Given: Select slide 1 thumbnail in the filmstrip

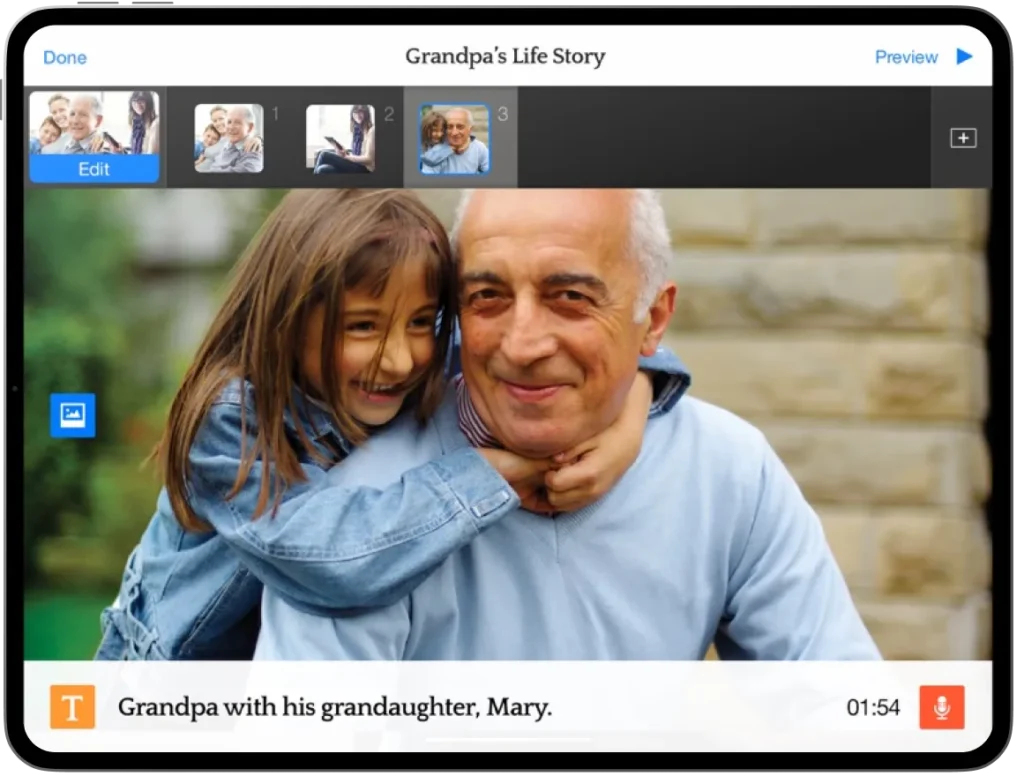Looking at the screenshot, I should click(x=229, y=138).
